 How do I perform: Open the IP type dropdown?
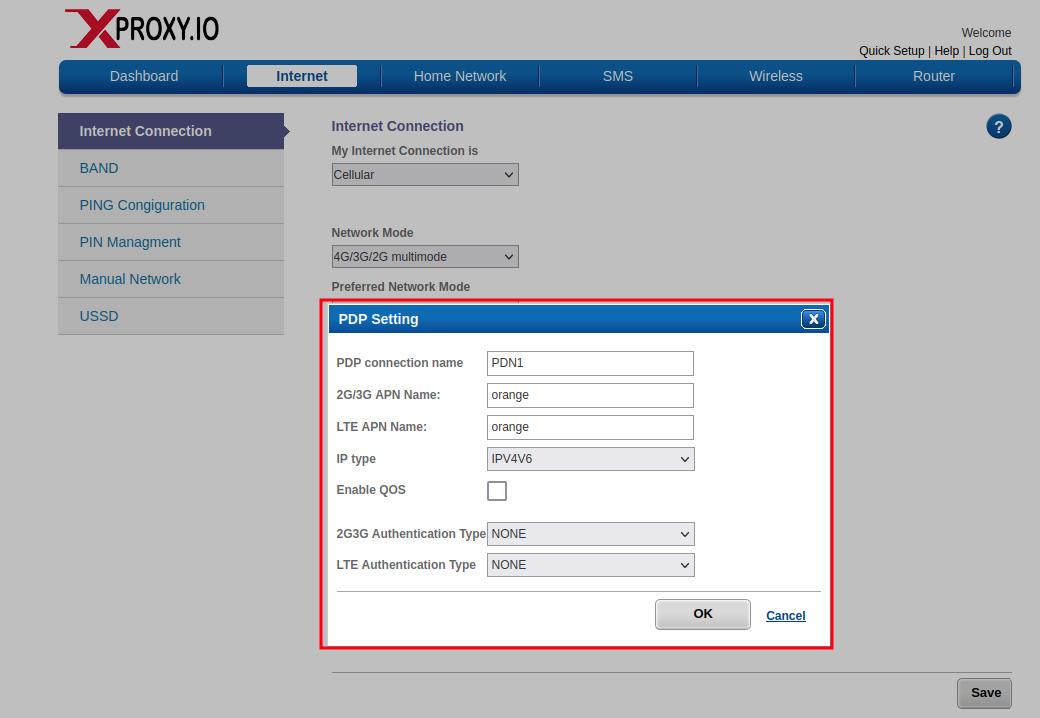[x=590, y=459]
